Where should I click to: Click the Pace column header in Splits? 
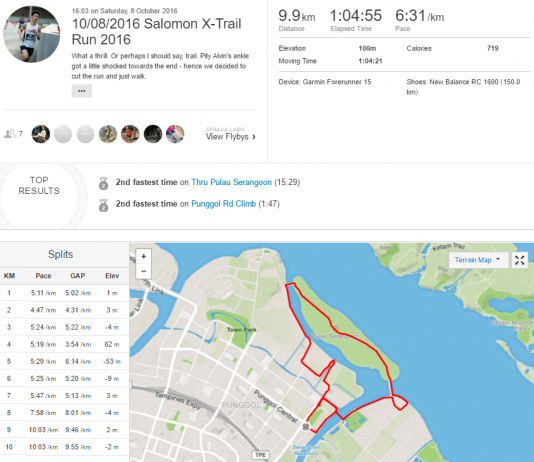43,276
